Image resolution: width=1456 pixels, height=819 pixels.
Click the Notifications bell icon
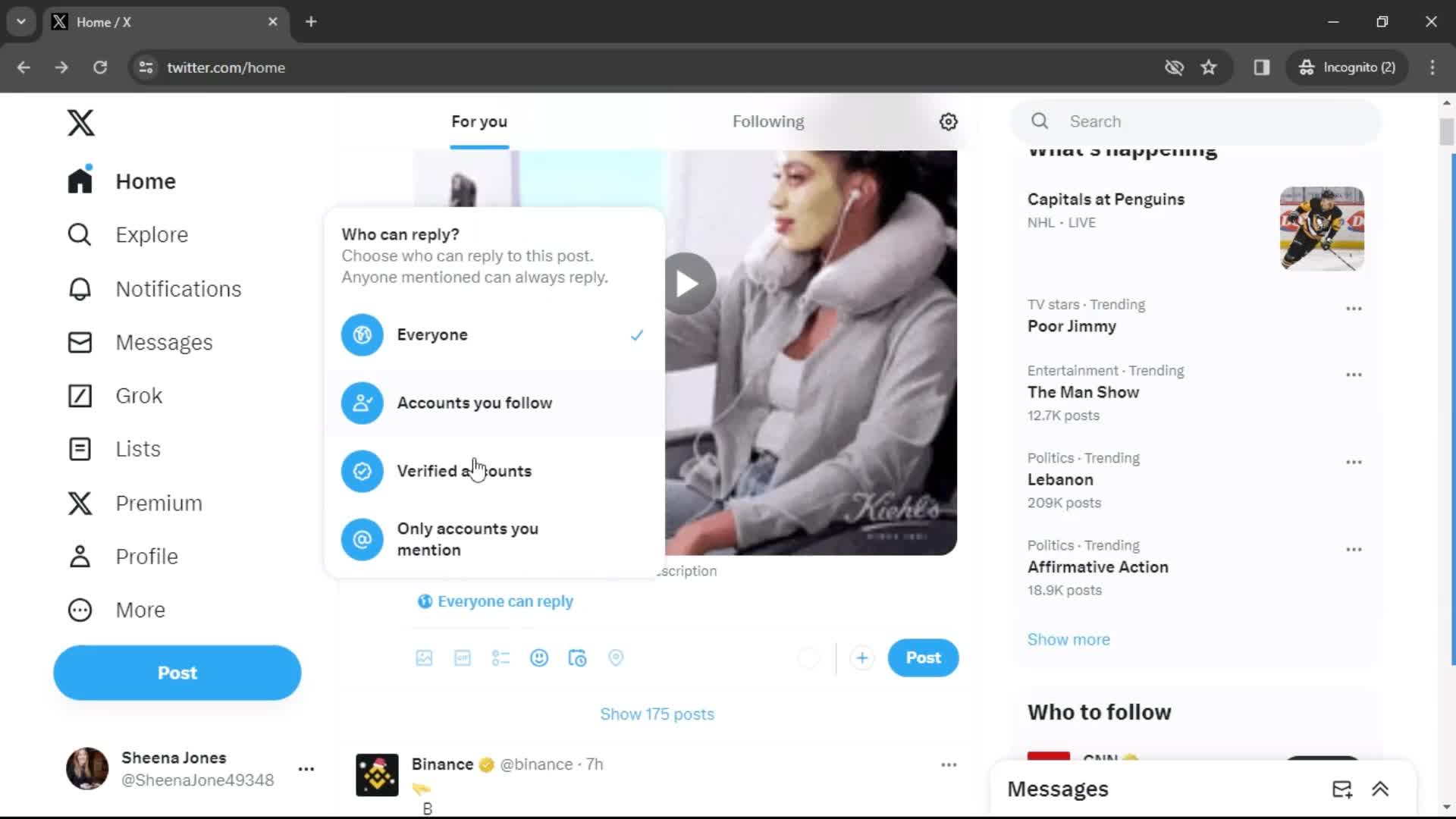[x=80, y=289]
